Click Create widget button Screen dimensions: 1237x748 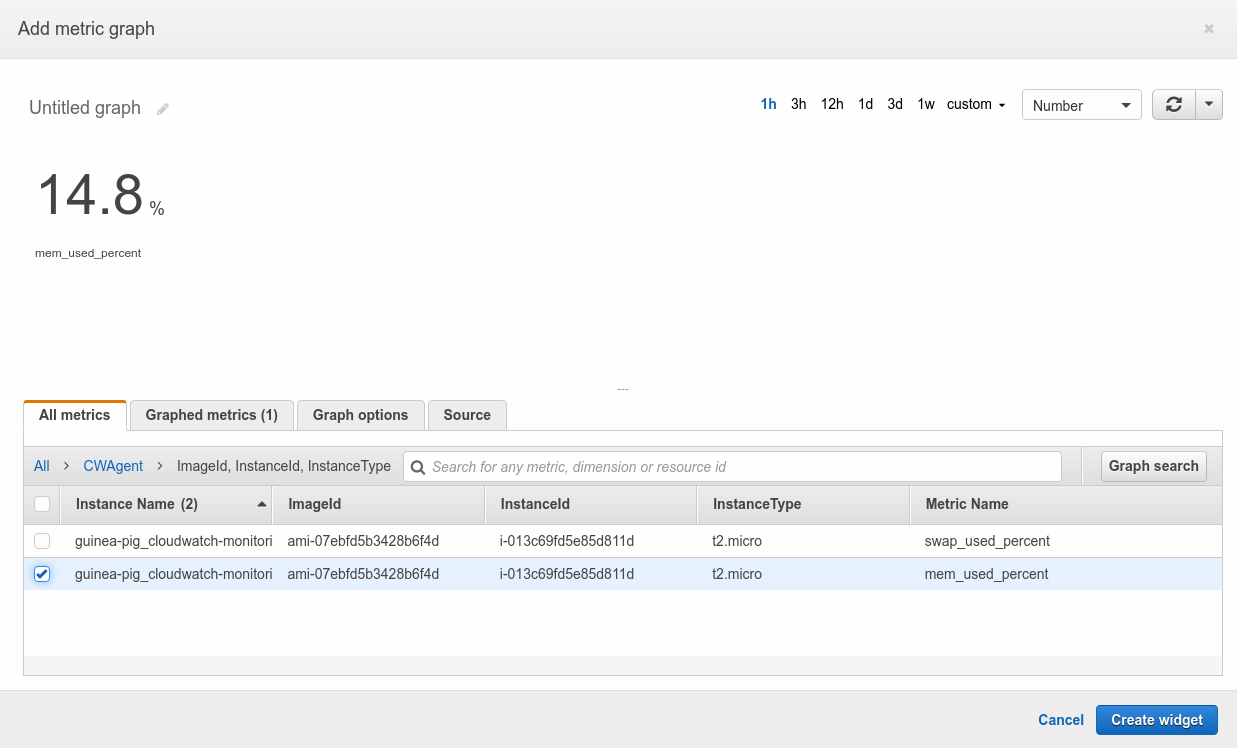click(x=1157, y=720)
